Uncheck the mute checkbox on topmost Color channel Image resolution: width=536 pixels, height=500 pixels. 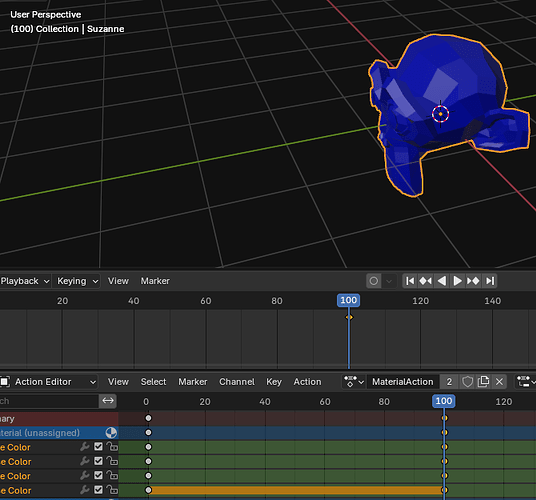98,447
